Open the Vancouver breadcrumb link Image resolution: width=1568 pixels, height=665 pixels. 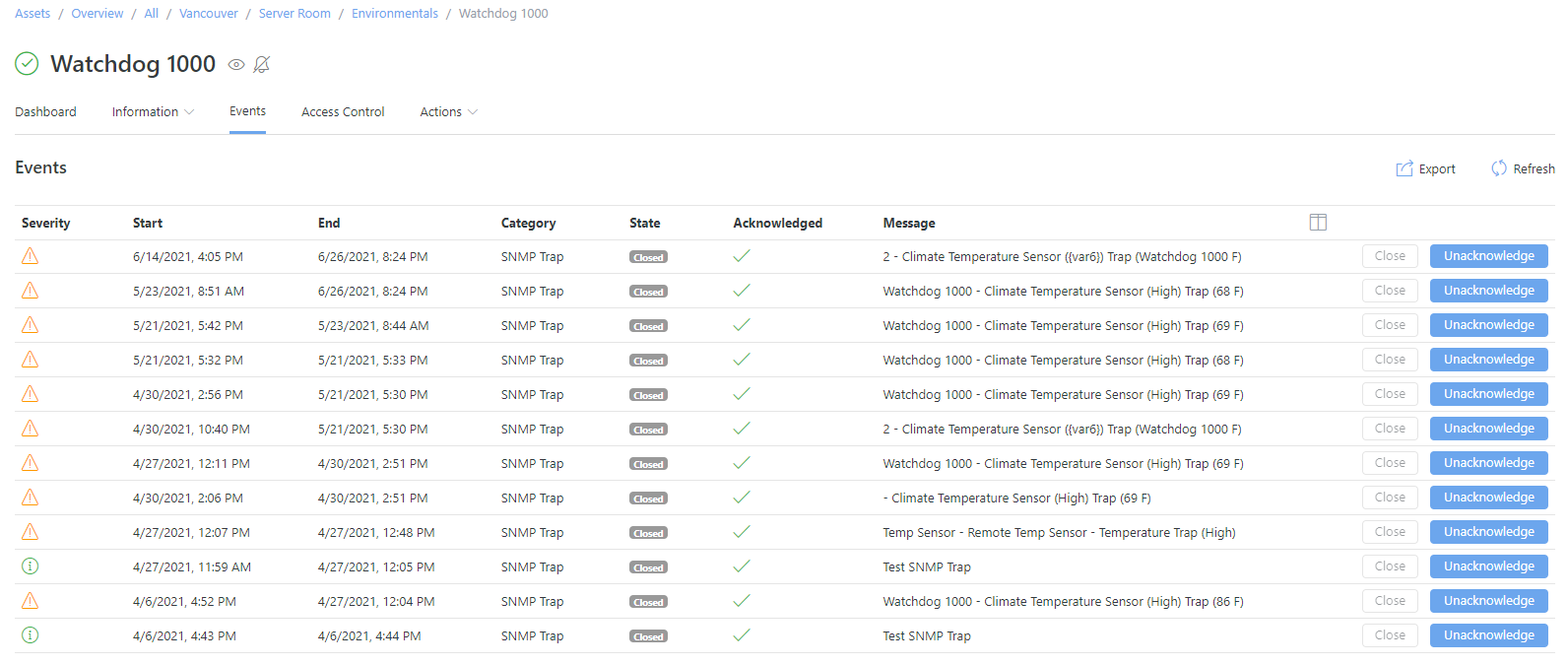209,14
